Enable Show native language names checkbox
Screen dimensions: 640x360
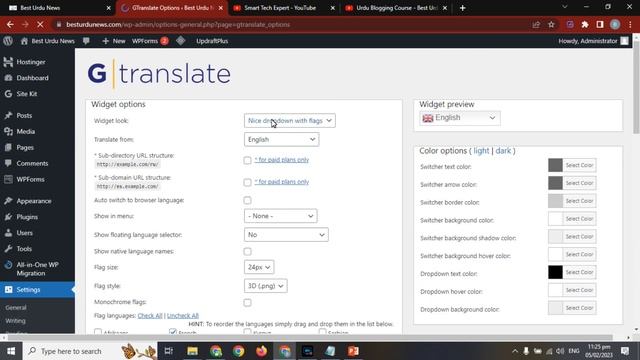247,251
